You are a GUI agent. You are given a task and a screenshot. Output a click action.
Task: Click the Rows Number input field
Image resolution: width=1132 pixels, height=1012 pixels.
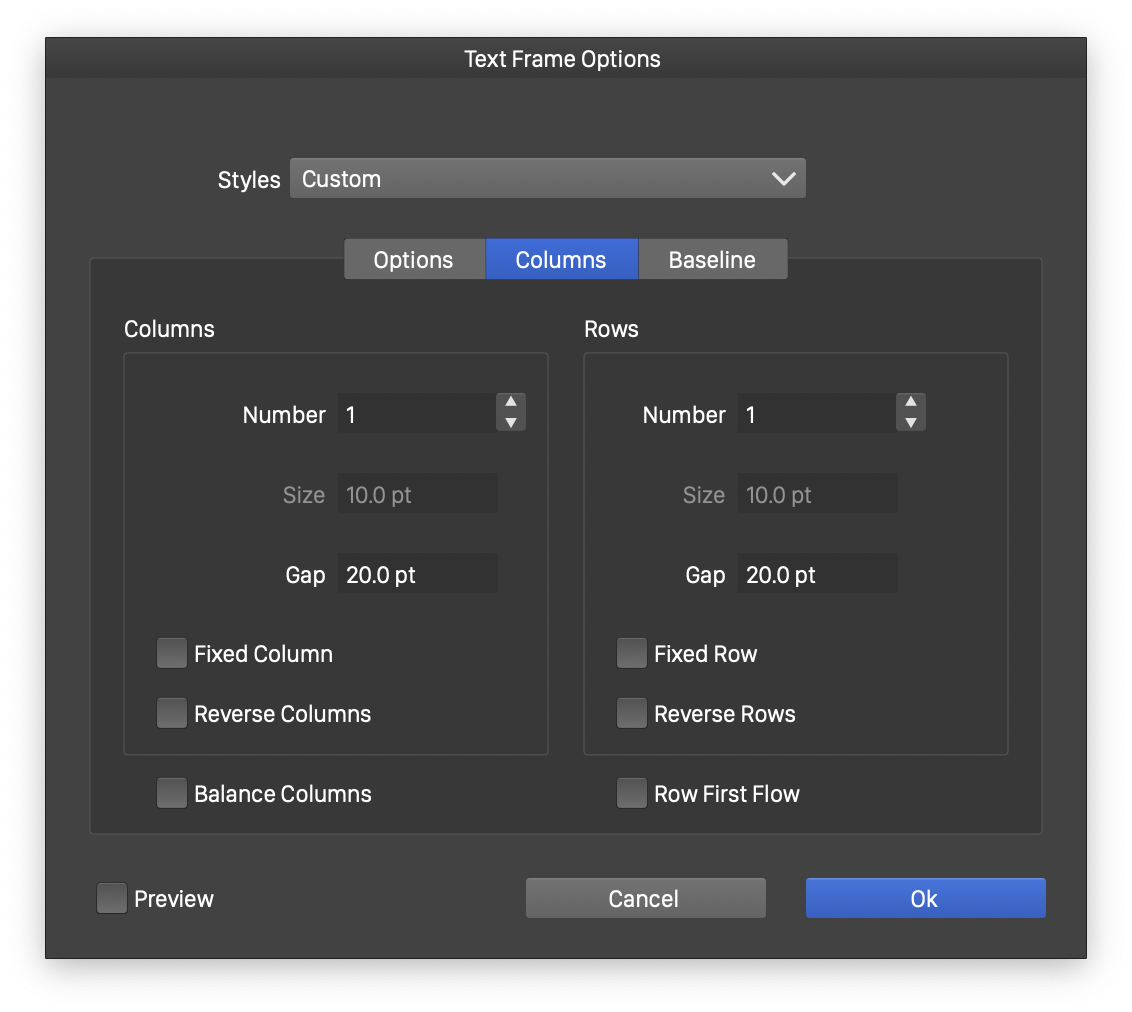pos(816,414)
